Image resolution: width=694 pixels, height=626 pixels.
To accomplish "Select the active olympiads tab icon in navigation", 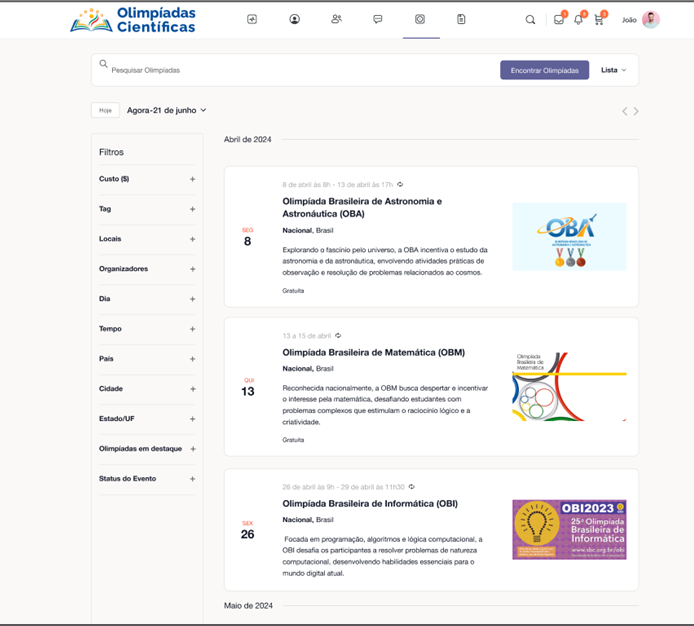I will [x=420, y=19].
